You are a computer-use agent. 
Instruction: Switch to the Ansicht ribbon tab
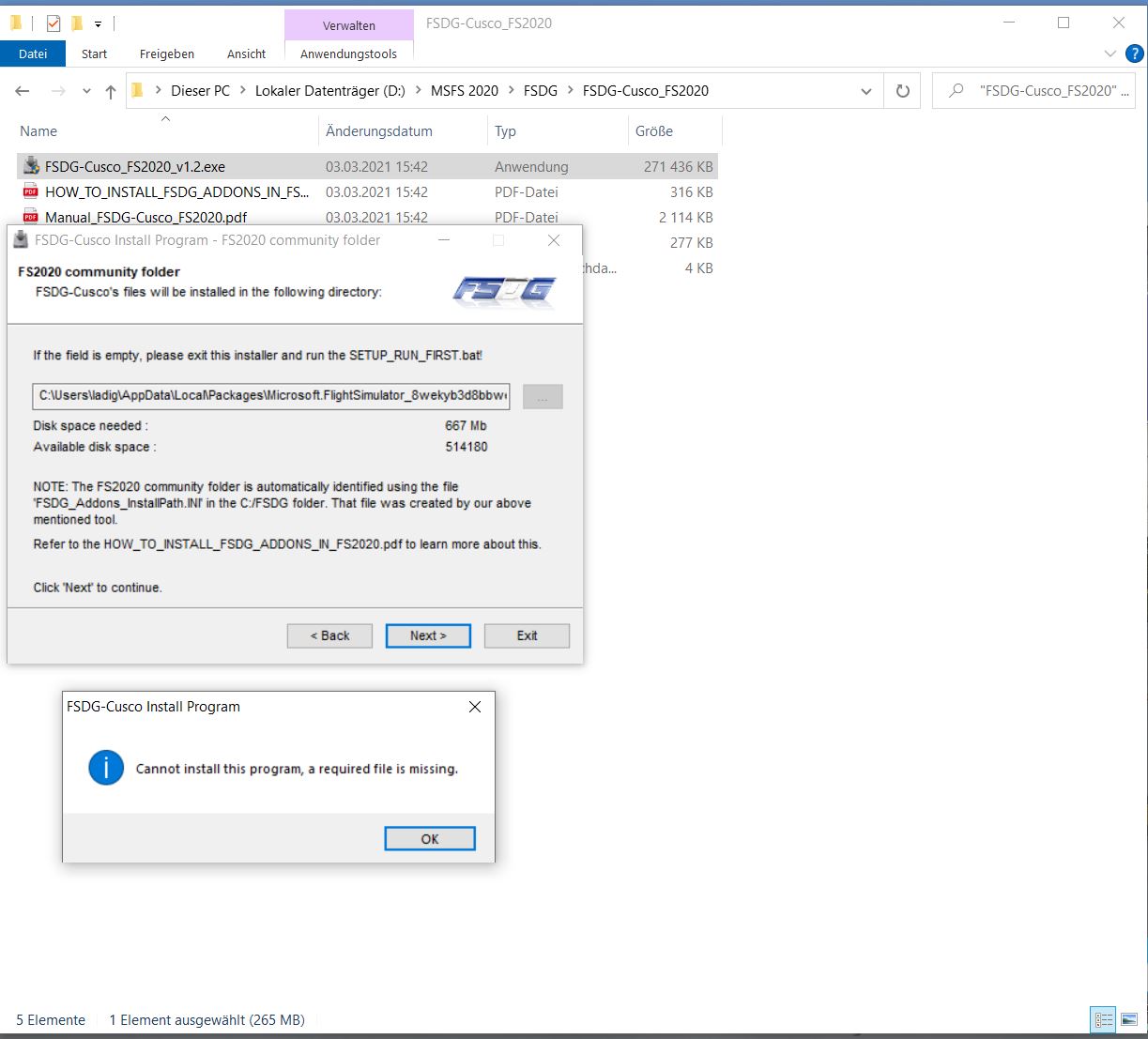click(246, 53)
